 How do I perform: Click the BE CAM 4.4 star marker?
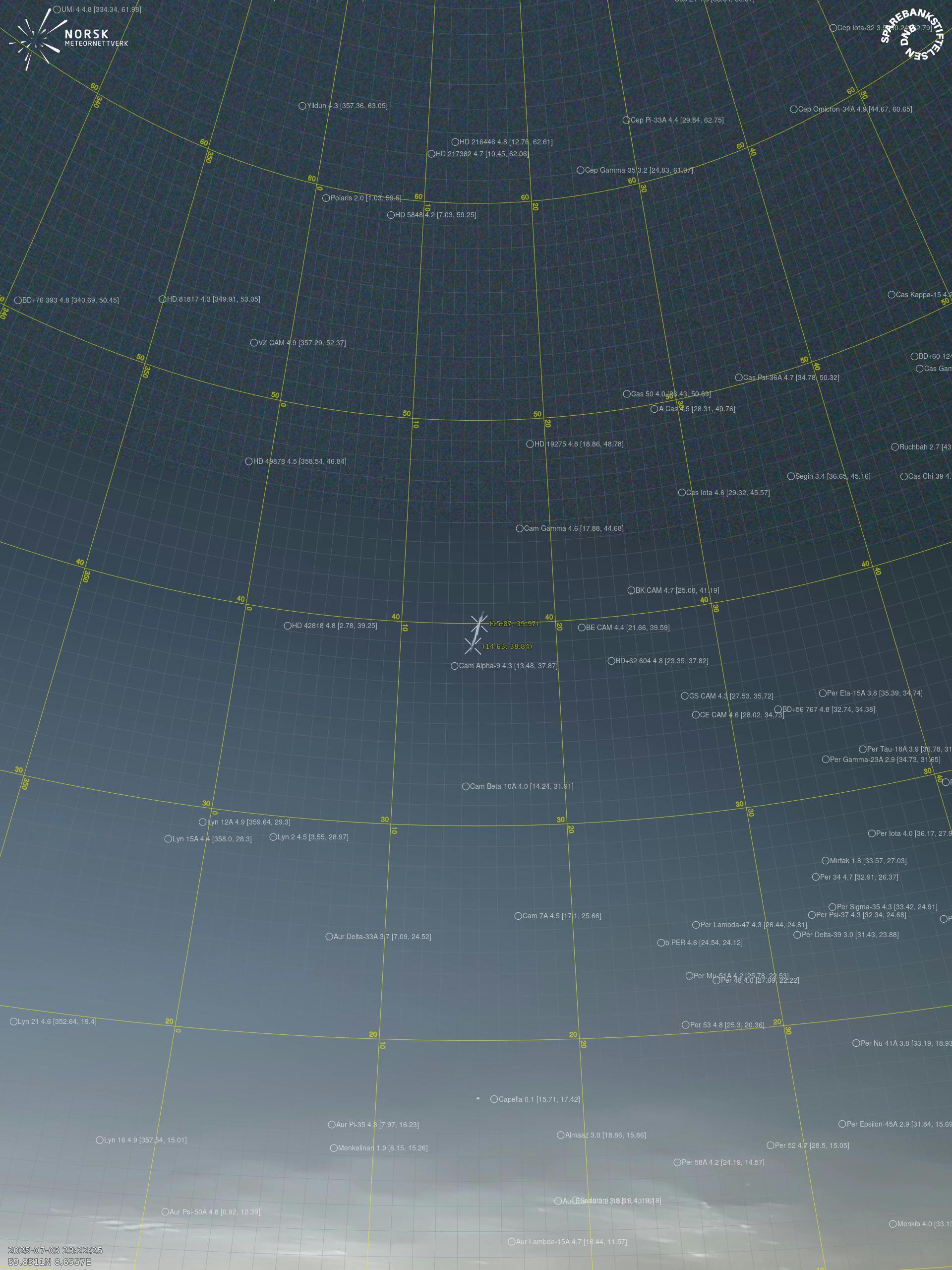(581, 628)
